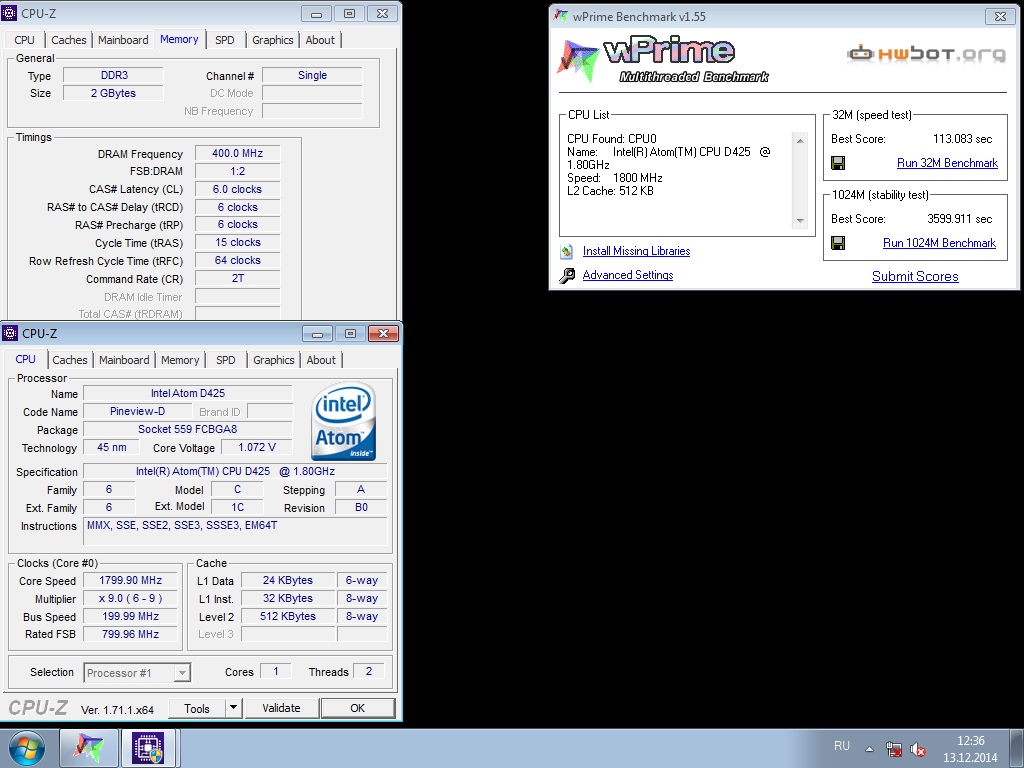This screenshot has height=768, width=1024.
Task: Open Caches tab in upper CPU-Z window
Action: point(69,40)
